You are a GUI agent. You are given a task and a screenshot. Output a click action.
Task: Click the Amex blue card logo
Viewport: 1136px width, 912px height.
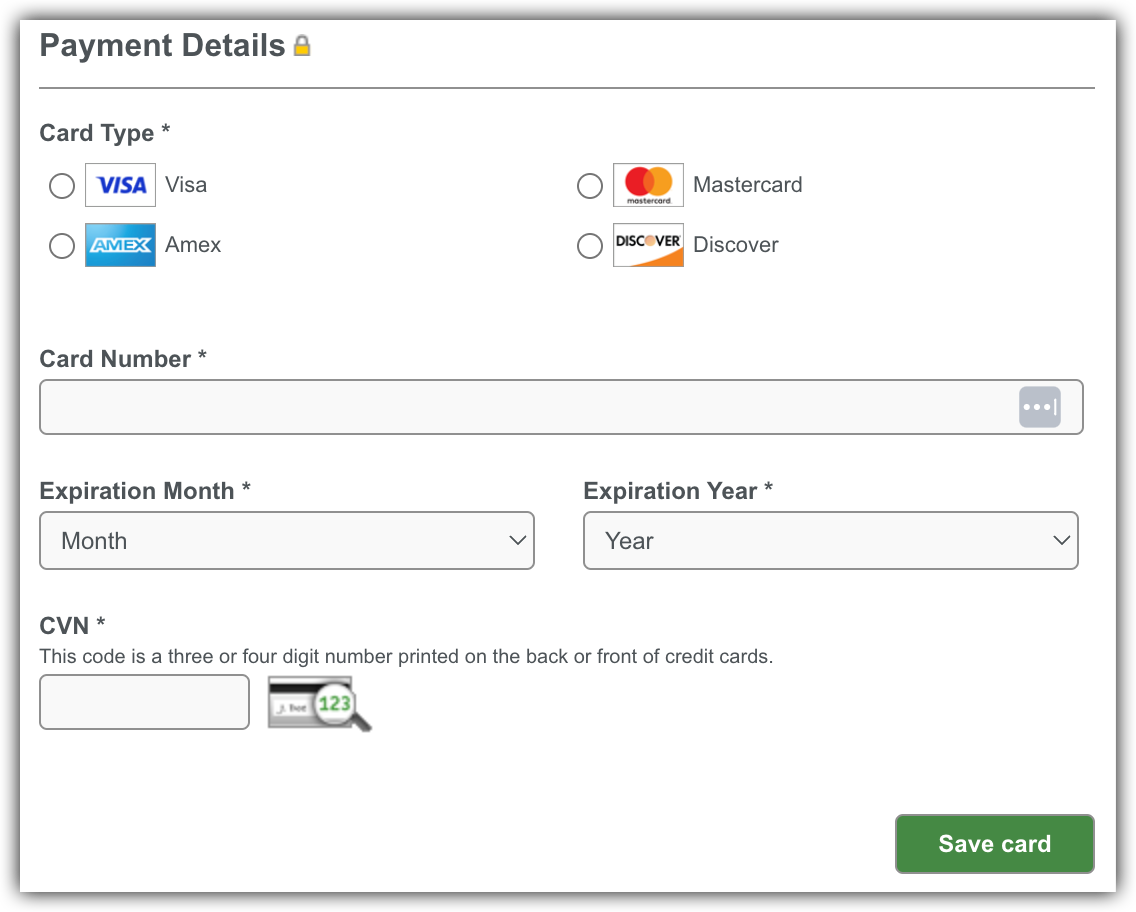point(120,245)
